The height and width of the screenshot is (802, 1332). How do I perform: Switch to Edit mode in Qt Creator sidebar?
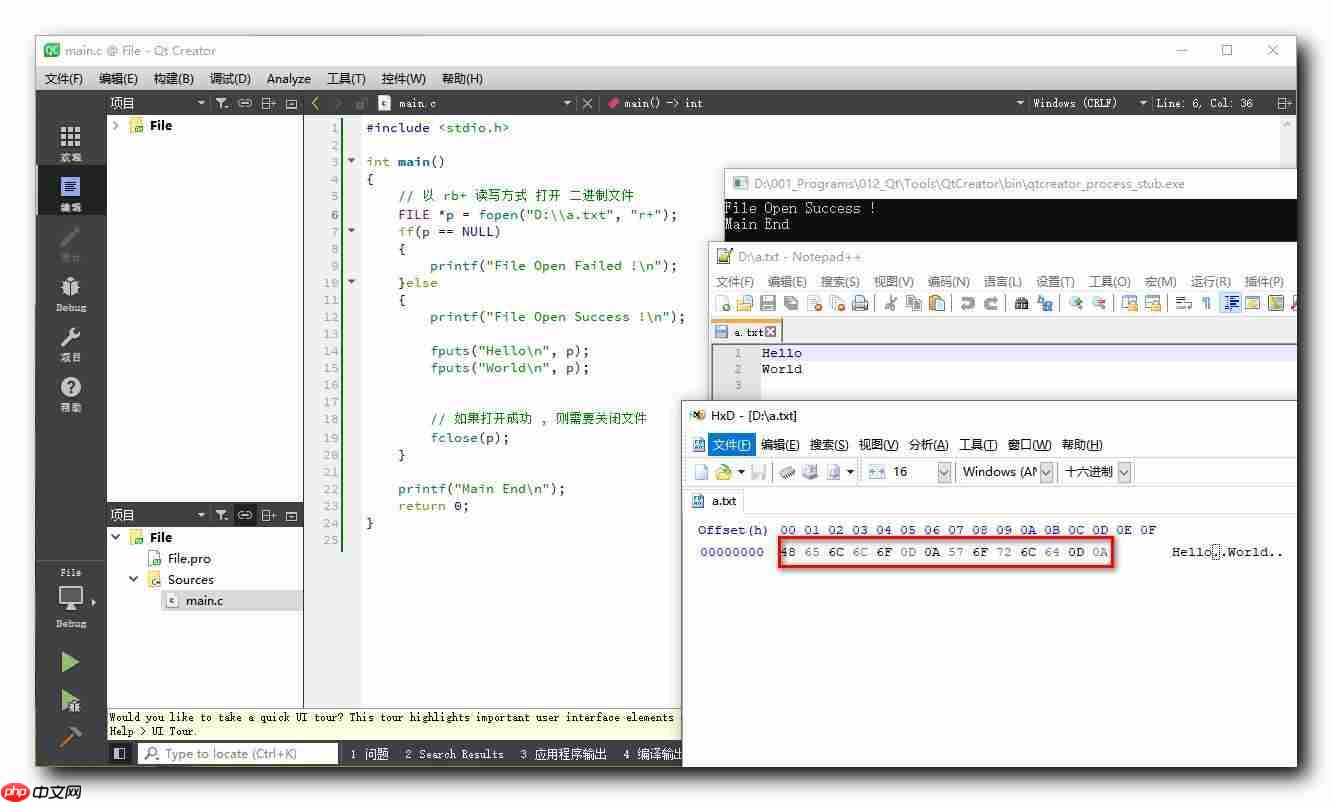click(70, 192)
